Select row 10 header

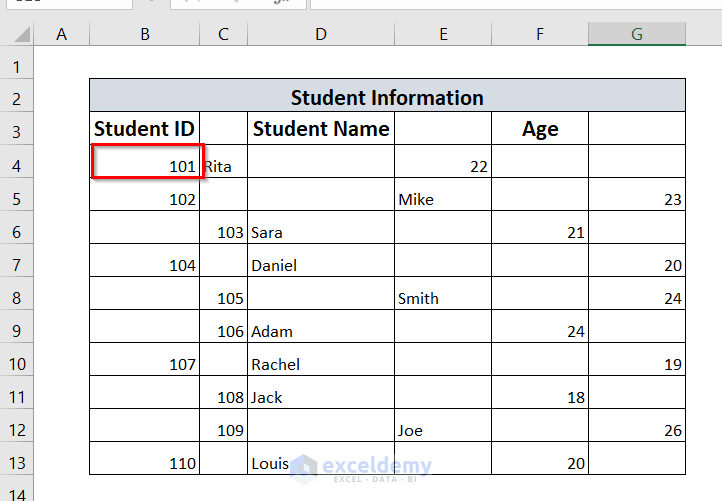pos(17,360)
